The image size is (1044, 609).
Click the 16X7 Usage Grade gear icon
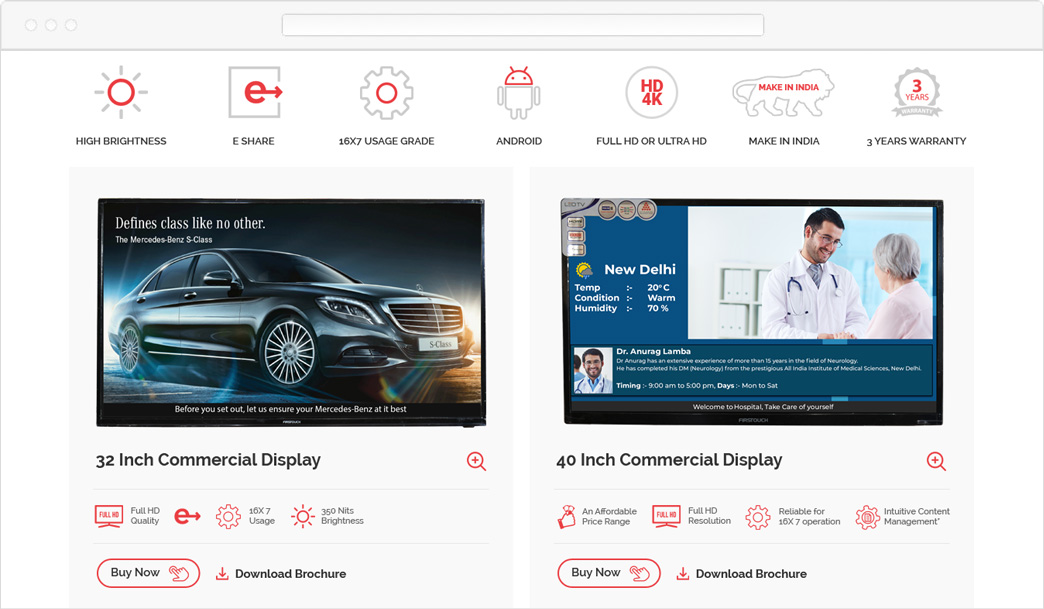(x=386, y=93)
